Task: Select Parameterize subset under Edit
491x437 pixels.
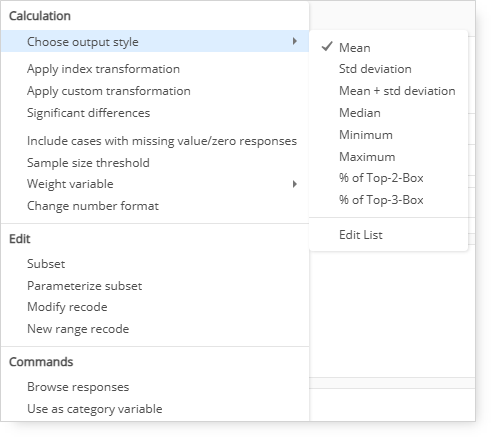Action: pos(84,286)
